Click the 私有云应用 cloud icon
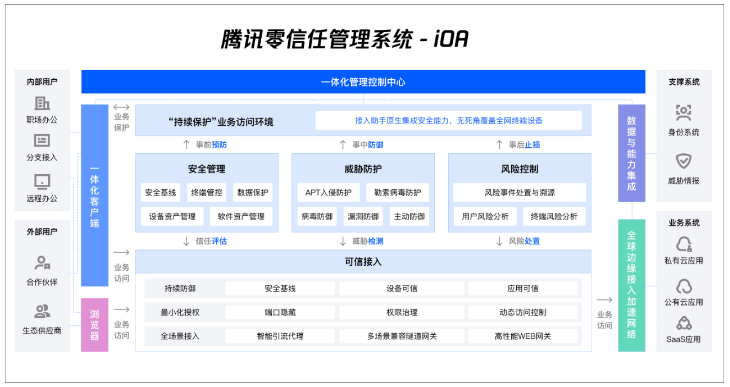 tap(683, 244)
